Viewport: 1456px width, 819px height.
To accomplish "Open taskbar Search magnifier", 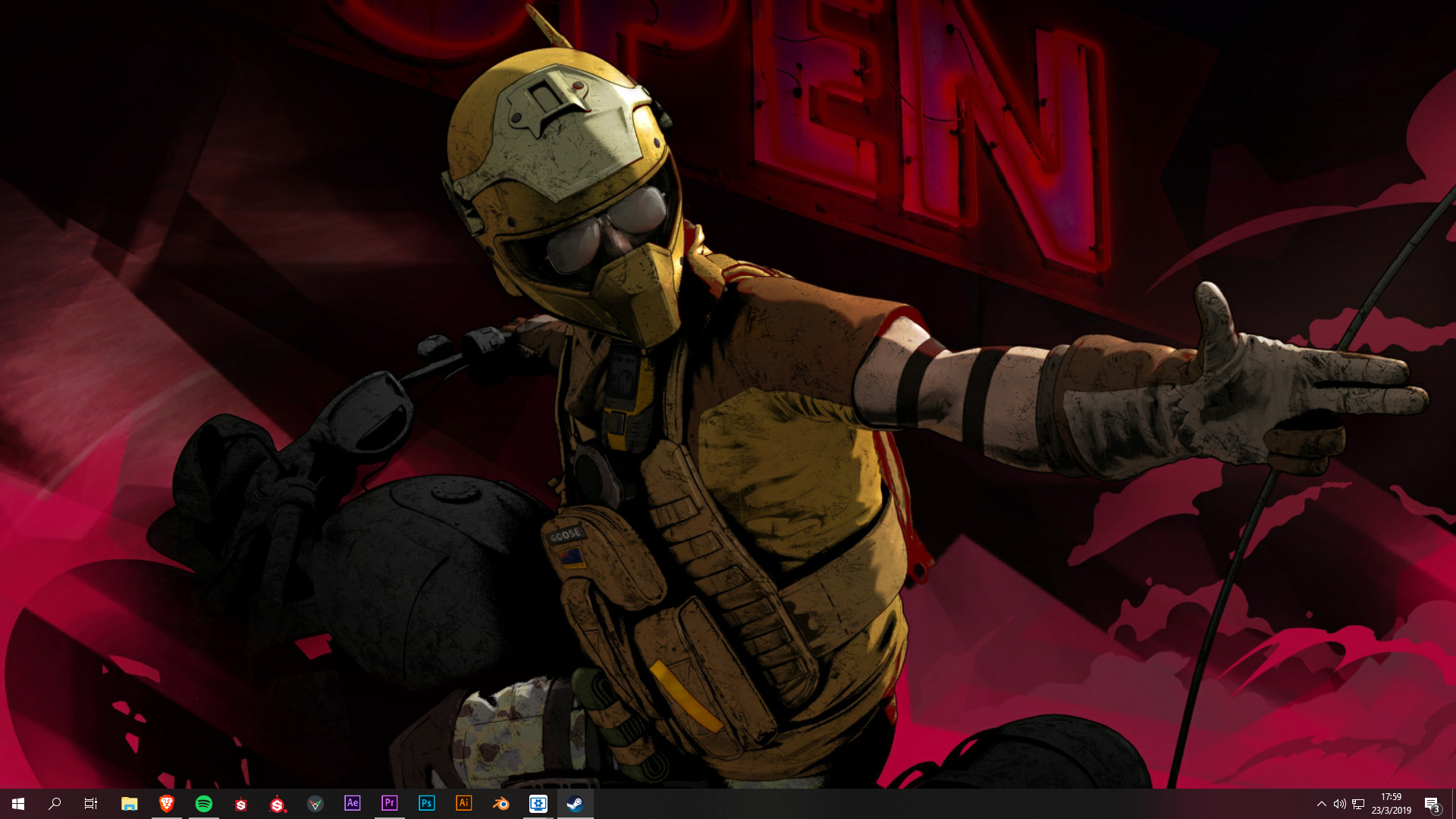I will [x=55, y=804].
